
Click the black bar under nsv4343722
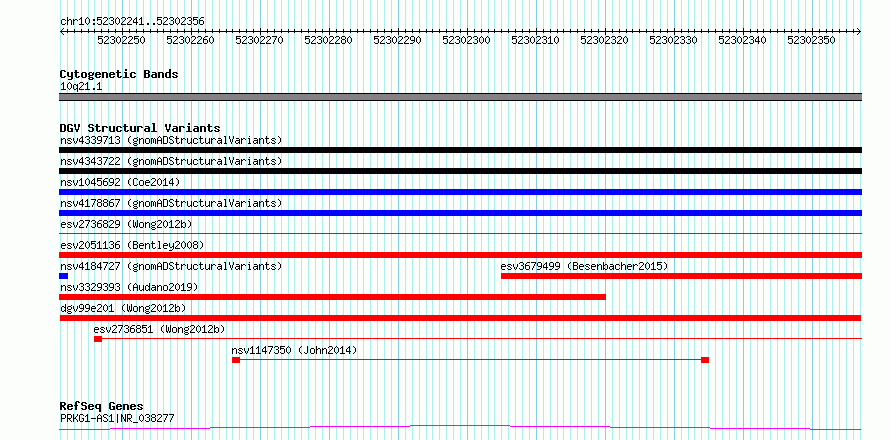[460, 171]
